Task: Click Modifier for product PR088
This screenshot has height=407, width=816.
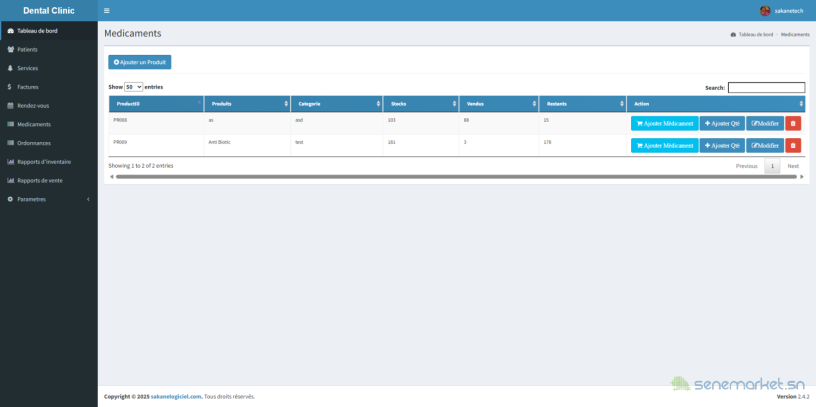Action: [x=765, y=123]
